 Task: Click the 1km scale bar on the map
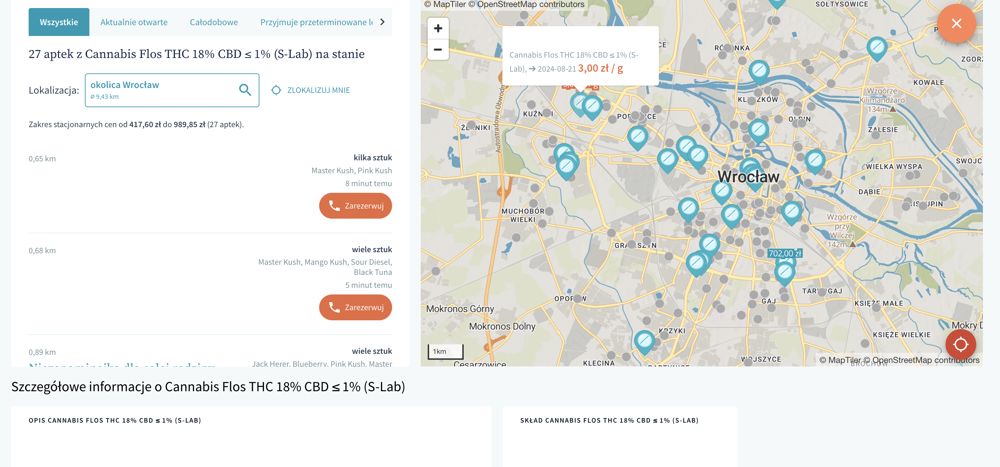tap(445, 352)
